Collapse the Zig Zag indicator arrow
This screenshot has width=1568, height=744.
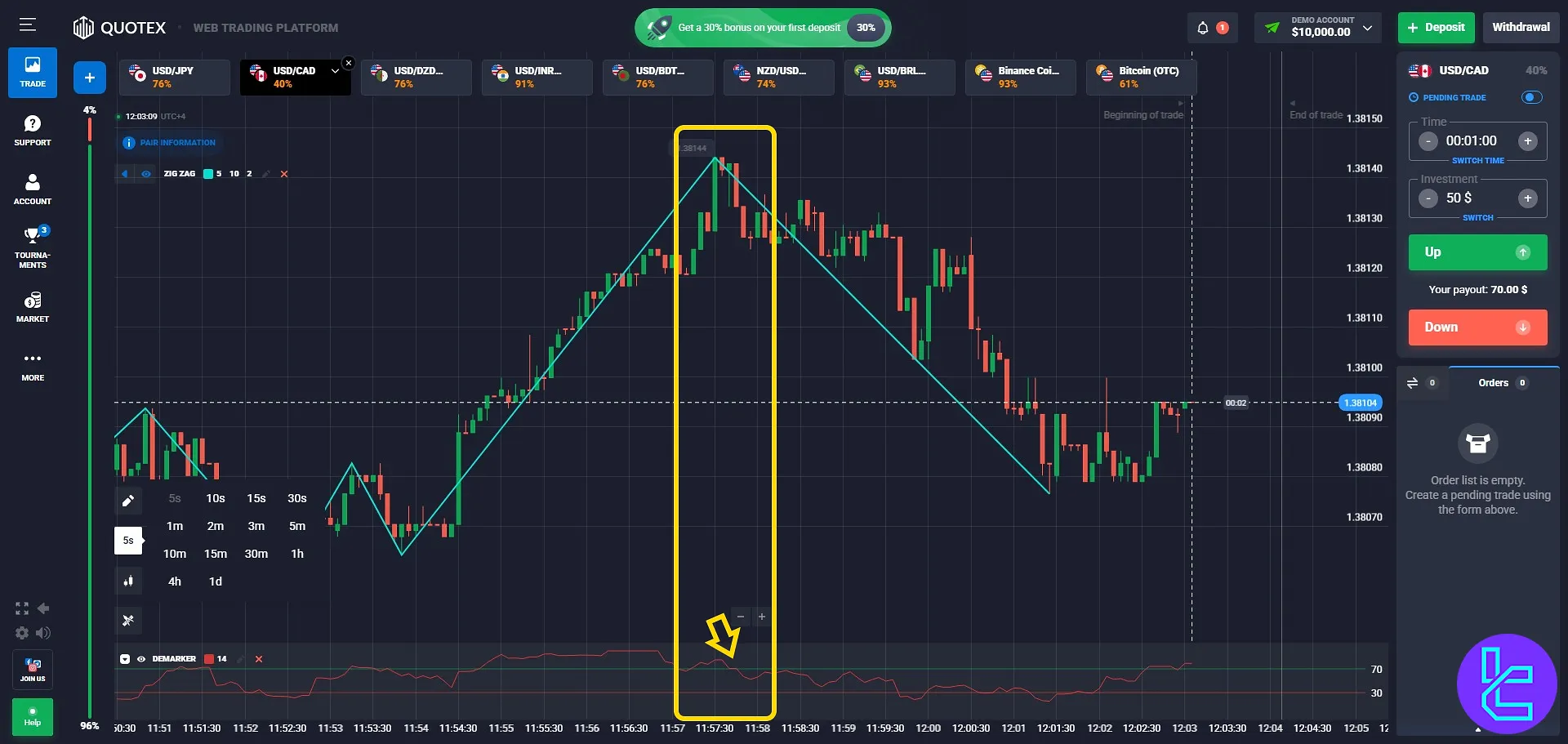[125, 174]
